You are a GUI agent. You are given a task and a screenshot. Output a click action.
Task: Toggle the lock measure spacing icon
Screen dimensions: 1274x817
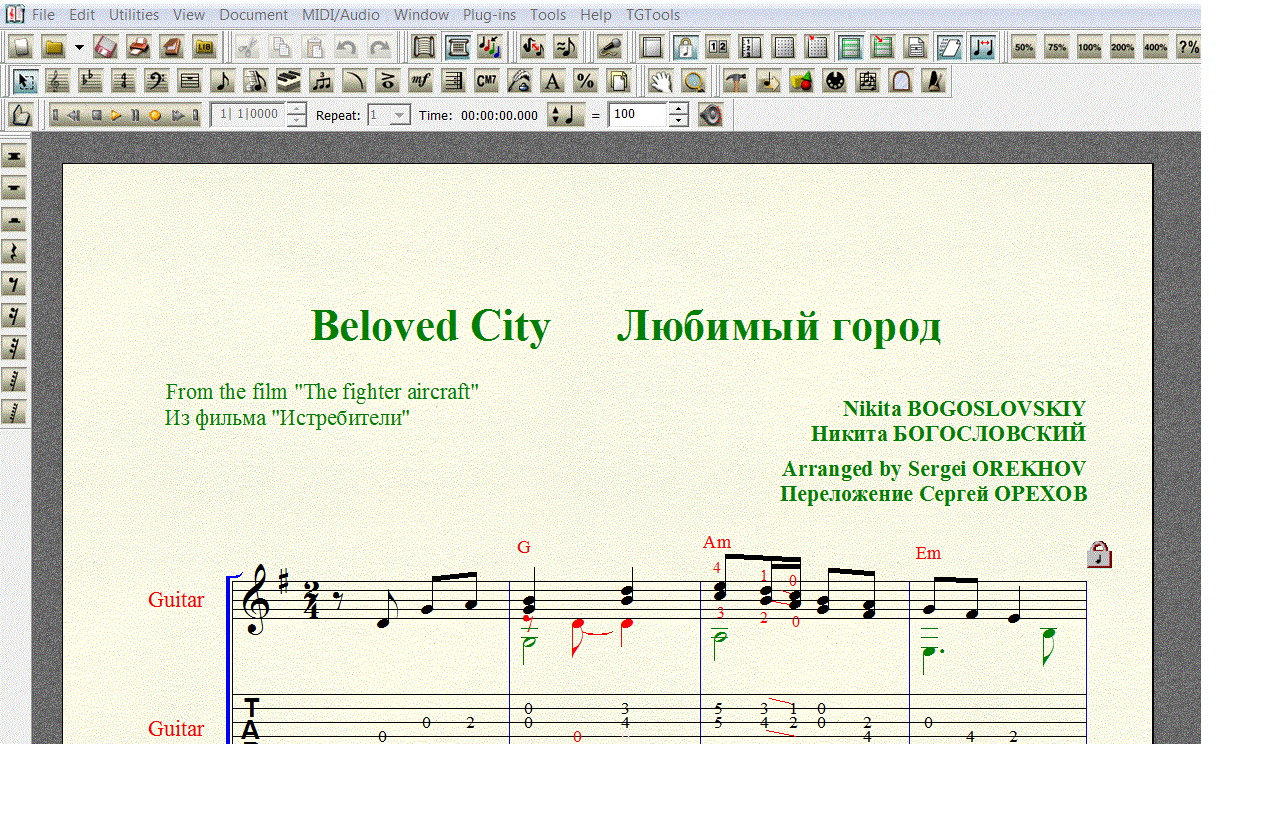[685, 47]
